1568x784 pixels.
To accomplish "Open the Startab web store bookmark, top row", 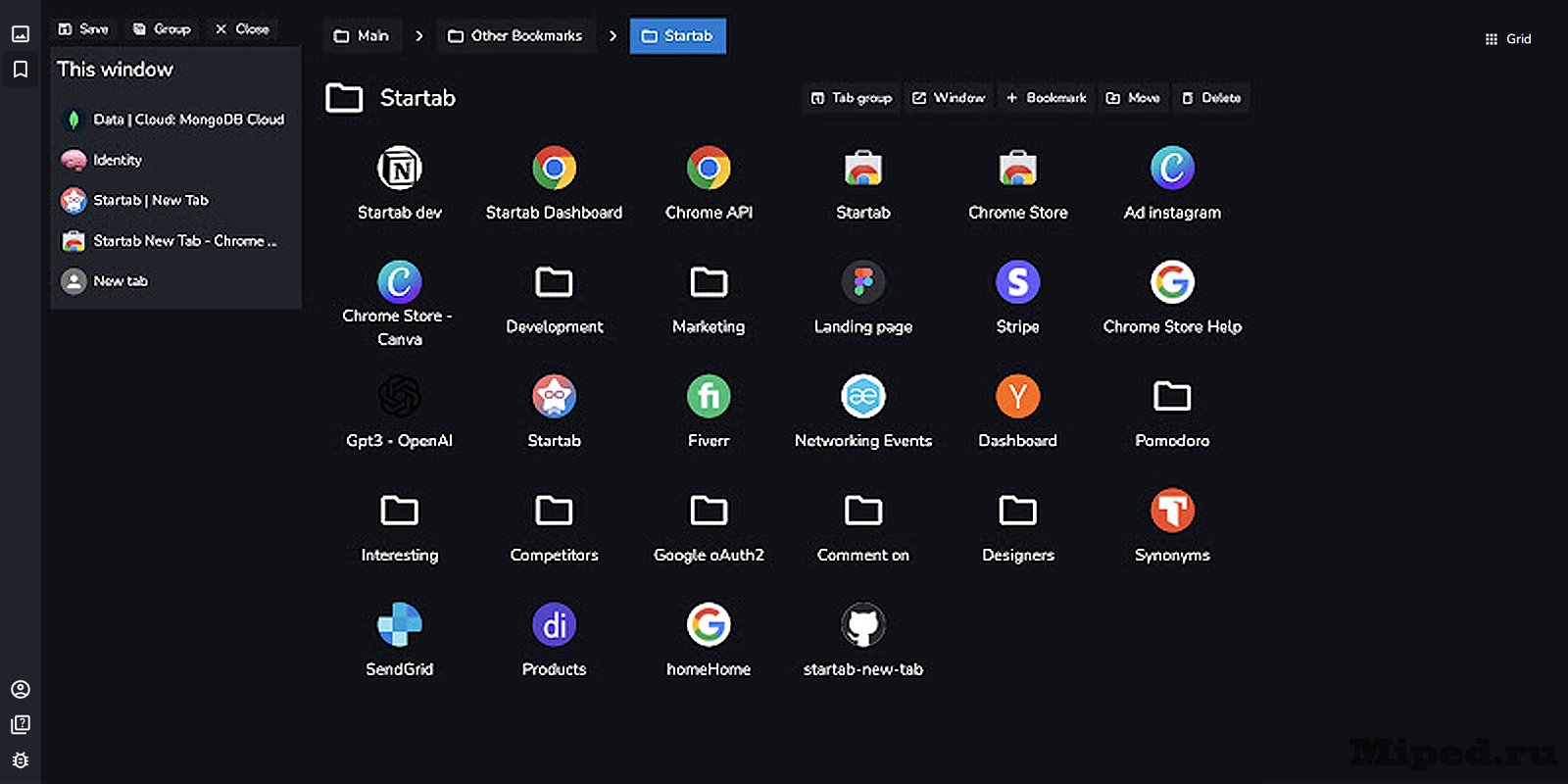I will [863, 184].
